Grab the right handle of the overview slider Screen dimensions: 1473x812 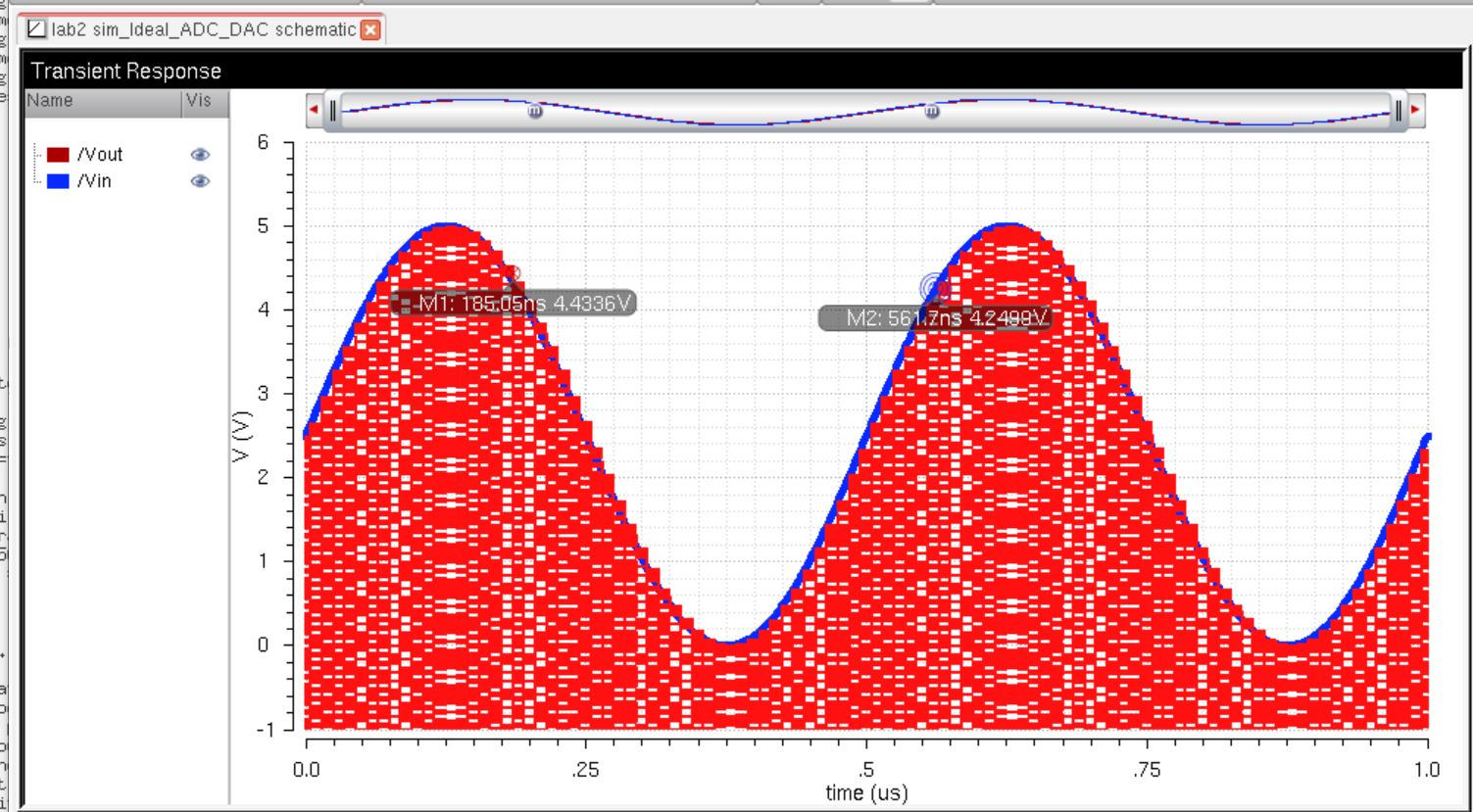click(x=1399, y=111)
